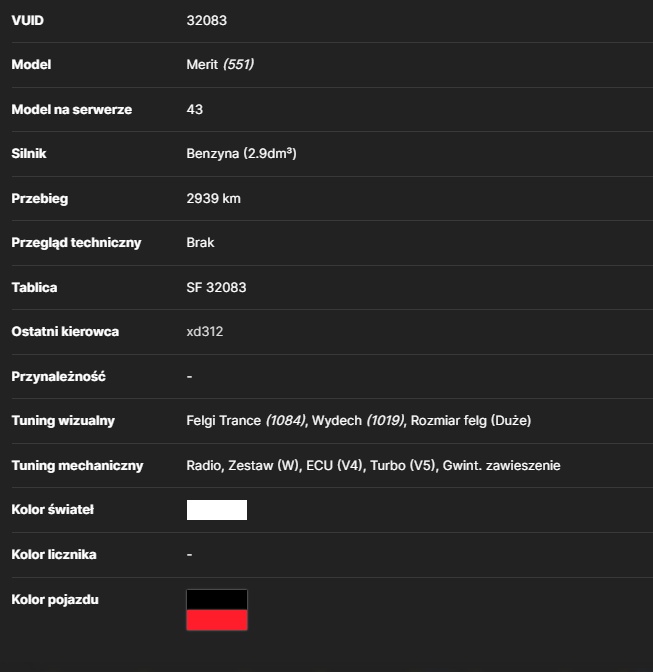Image resolution: width=653 pixels, height=672 pixels.
Task: Click Zestaw (W) in mechanical tuning
Action: [x=264, y=465]
